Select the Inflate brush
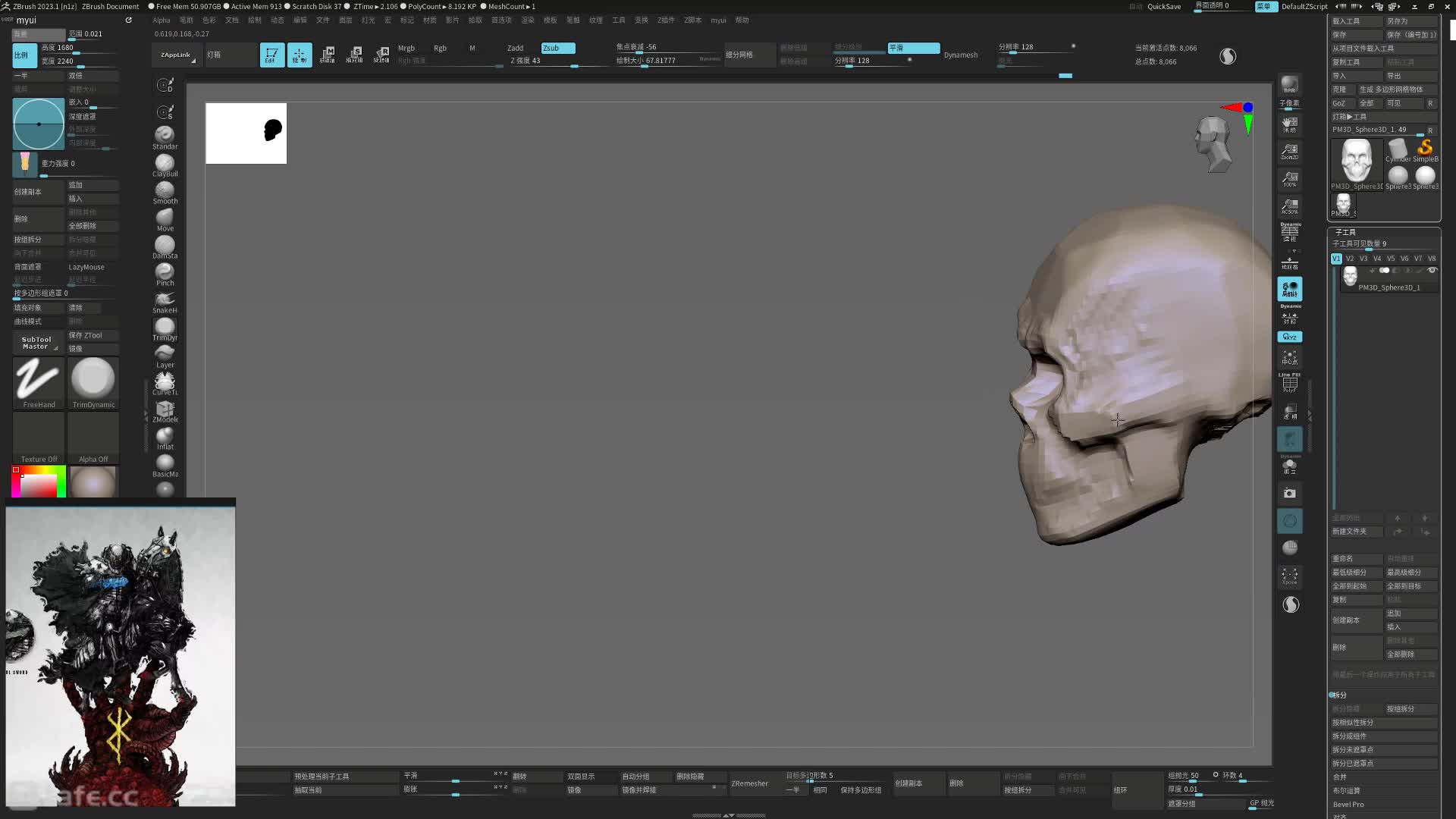Screen dimensions: 1456x819 coord(165,438)
